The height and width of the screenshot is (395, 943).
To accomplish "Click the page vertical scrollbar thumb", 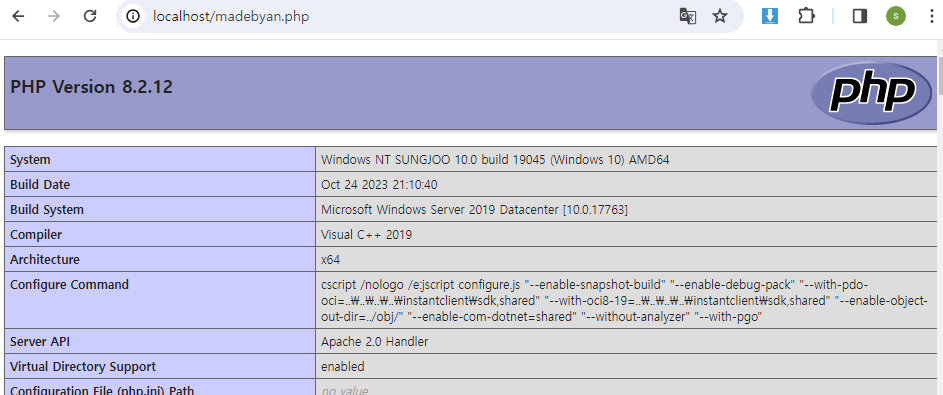I will [x=940, y=76].
